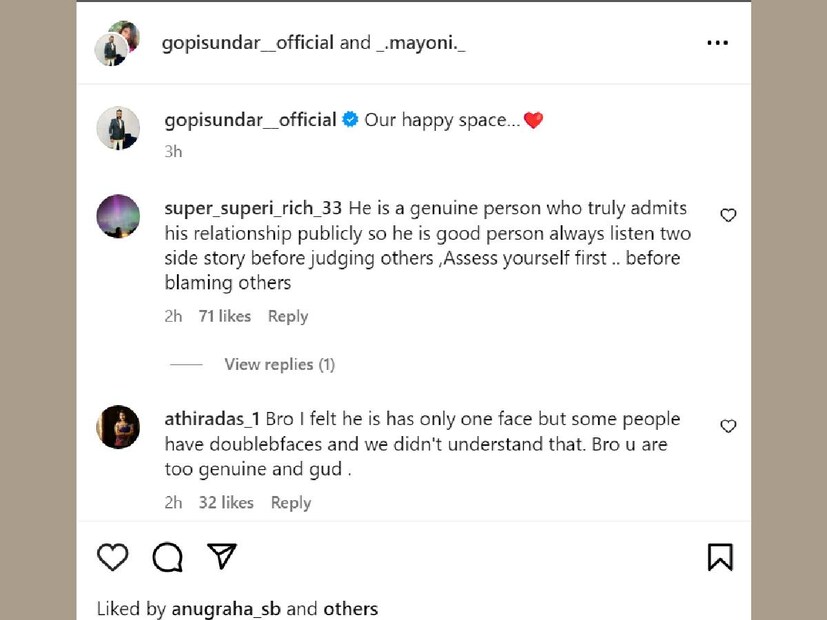View 71 likes on first comment
Image resolution: width=827 pixels, height=620 pixels.
click(x=224, y=316)
